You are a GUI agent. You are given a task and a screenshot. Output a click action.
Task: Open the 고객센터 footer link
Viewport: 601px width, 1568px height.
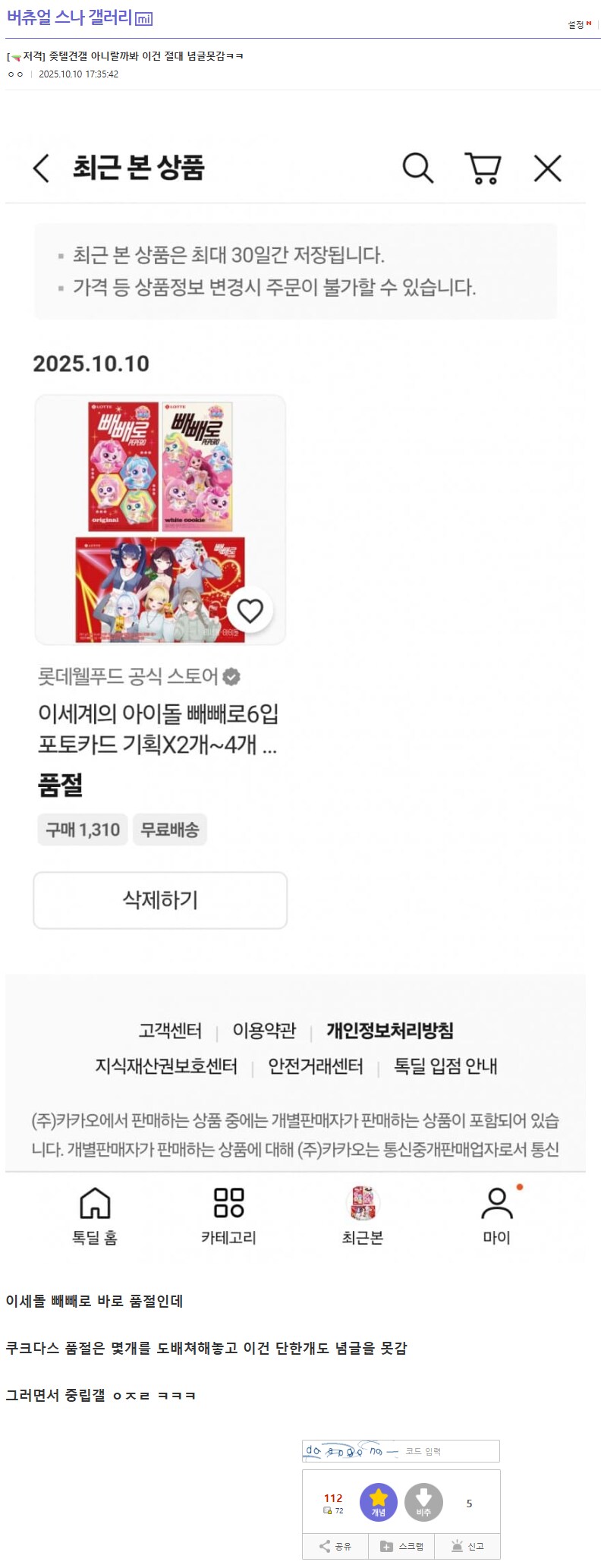click(x=170, y=1031)
